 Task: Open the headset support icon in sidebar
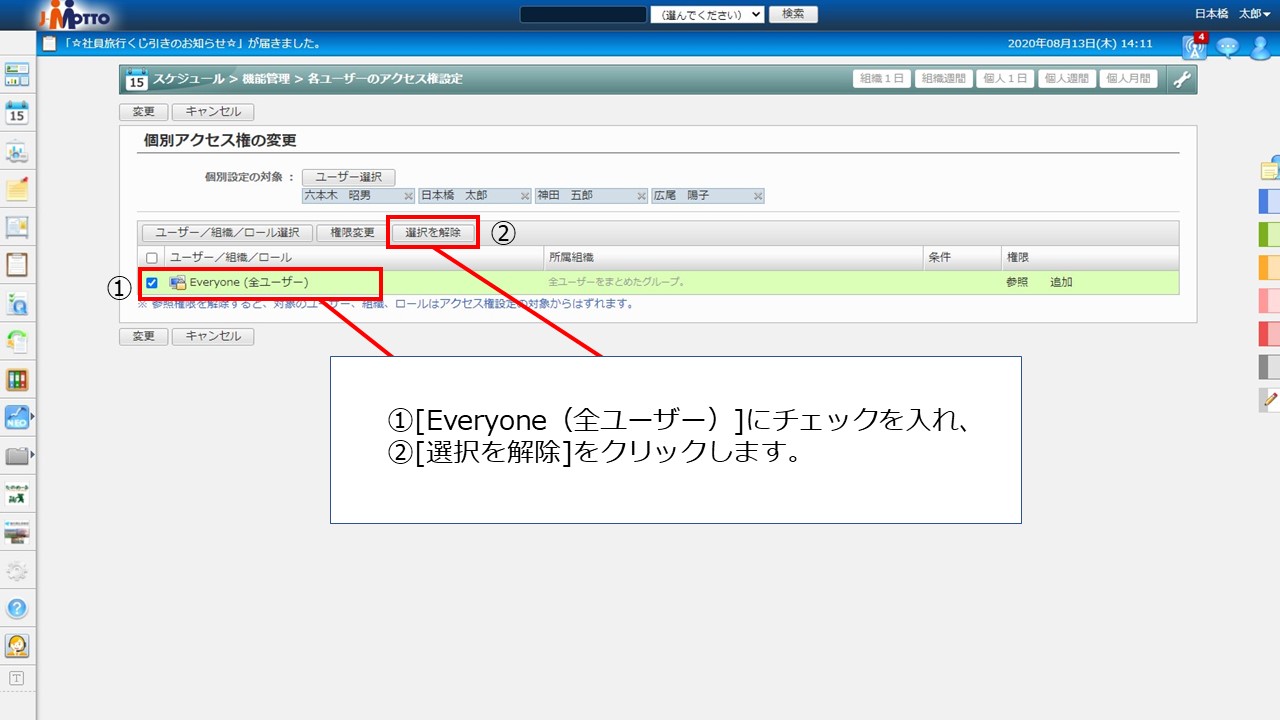17,646
